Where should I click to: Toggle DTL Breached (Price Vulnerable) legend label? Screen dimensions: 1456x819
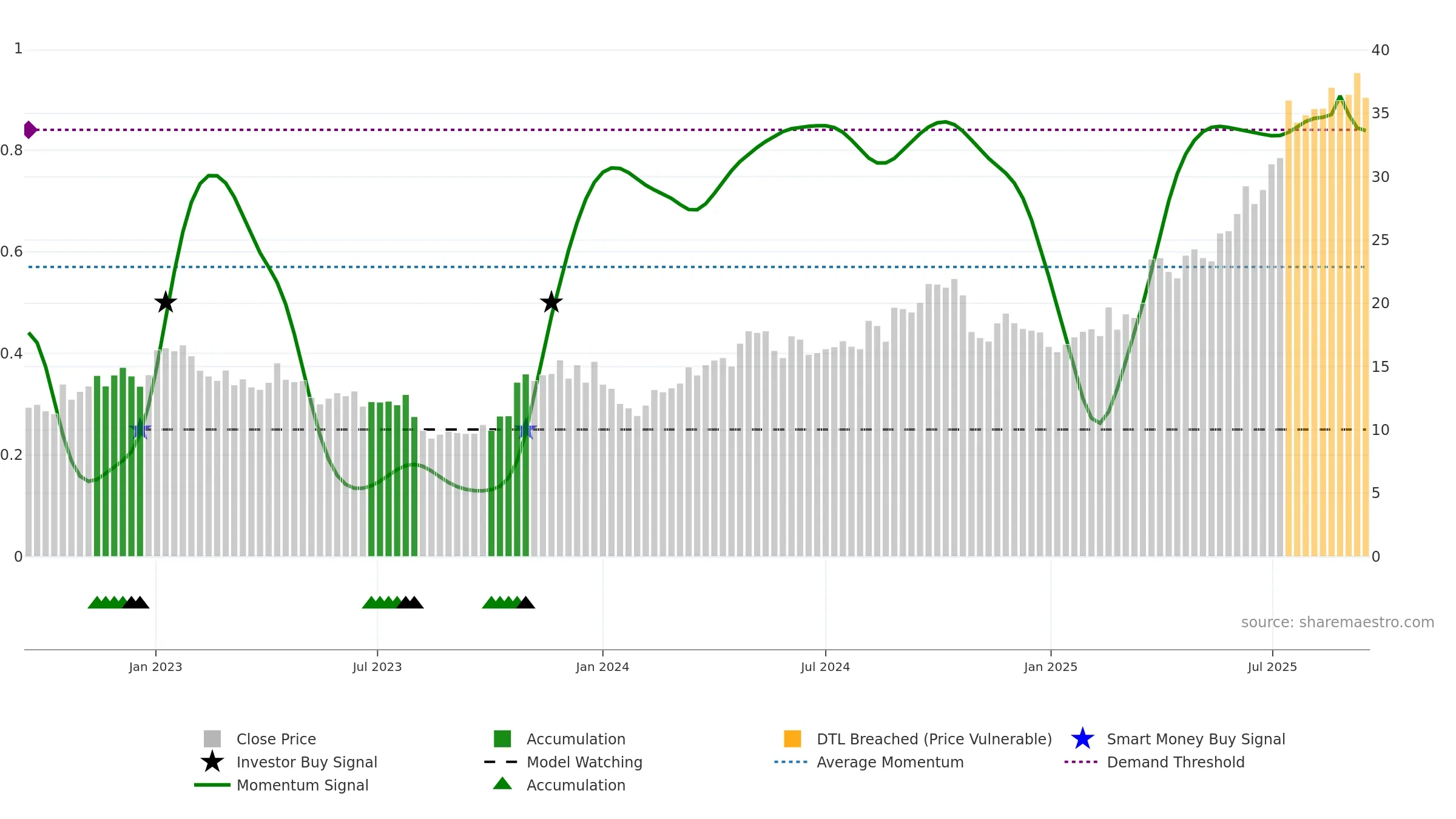click(x=934, y=739)
